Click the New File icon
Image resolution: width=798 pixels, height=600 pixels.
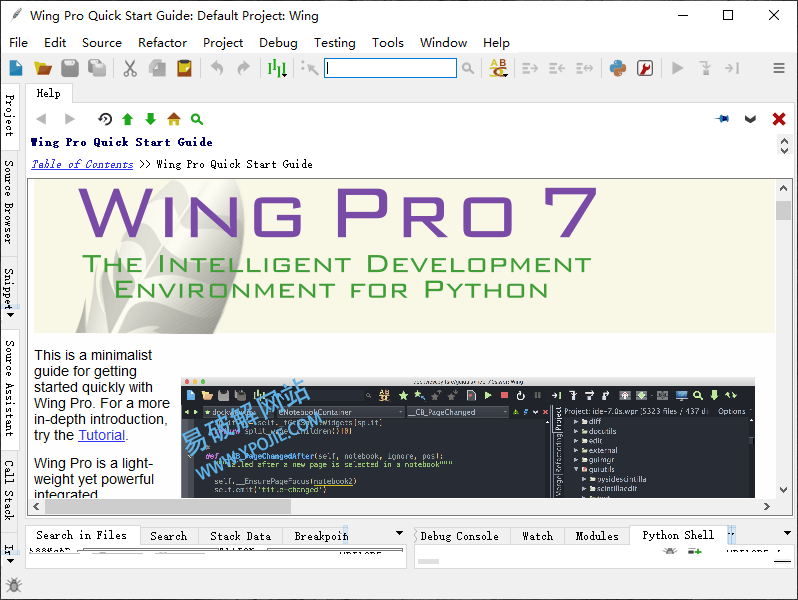[x=16, y=68]
